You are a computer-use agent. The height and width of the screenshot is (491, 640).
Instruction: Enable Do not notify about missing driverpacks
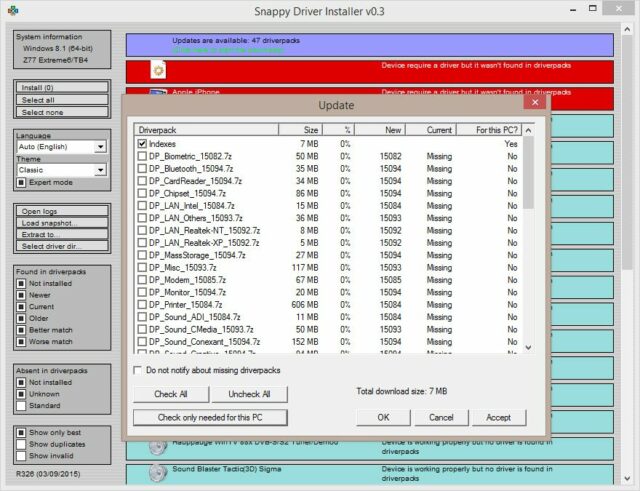pos(139,370)
